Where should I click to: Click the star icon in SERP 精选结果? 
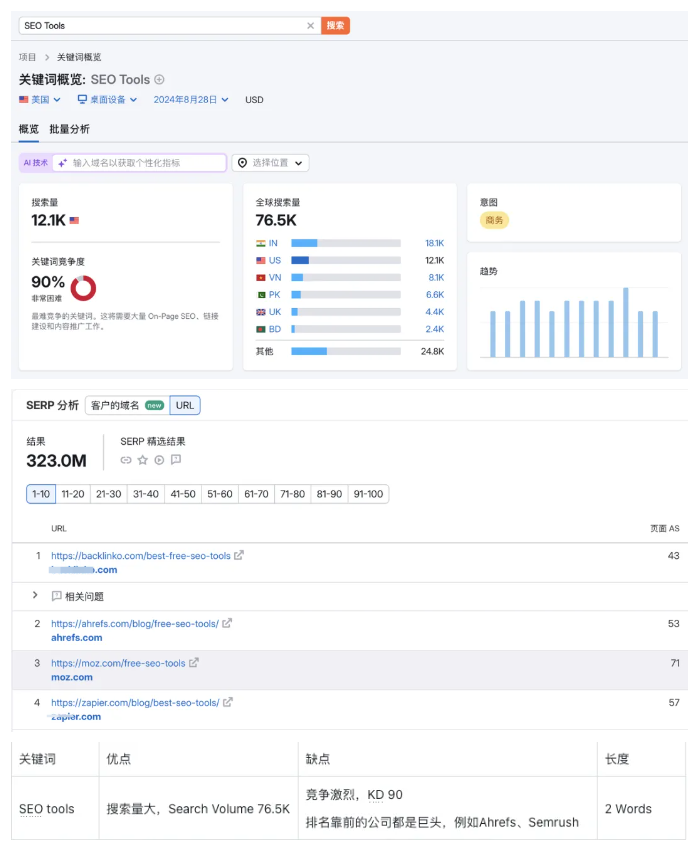click(142, 460)
